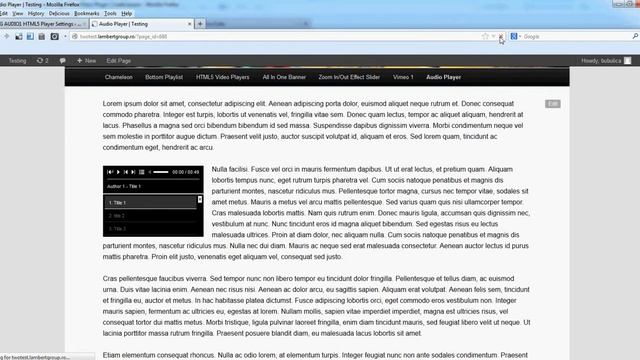640x360 pixels.
Task: Click + New in the admin bar
Action: [86, 61]
